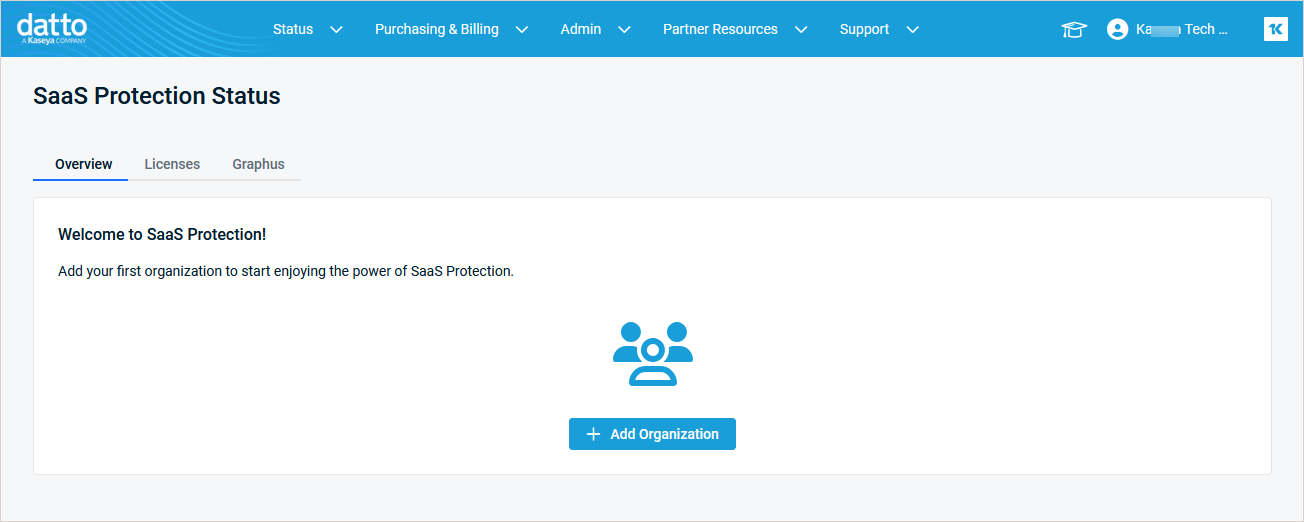
Task: Switch to the Graphus tab
Action: (258, 164)
